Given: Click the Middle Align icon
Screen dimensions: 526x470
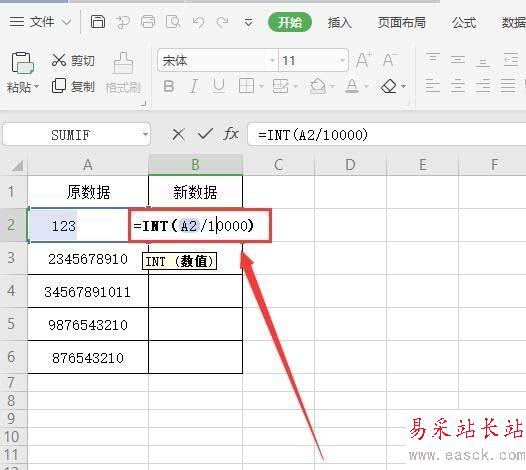Looking at the screenshot, I should [x=458, y=60].
